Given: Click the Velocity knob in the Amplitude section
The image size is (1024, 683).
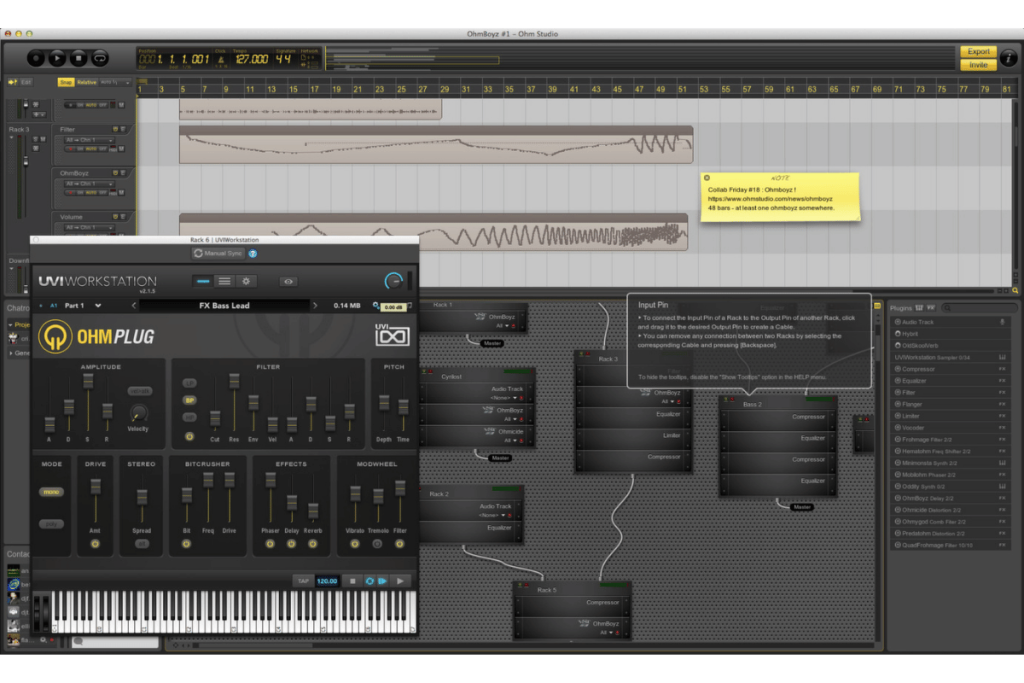Looking at the screenshot, I should [138, 413].
